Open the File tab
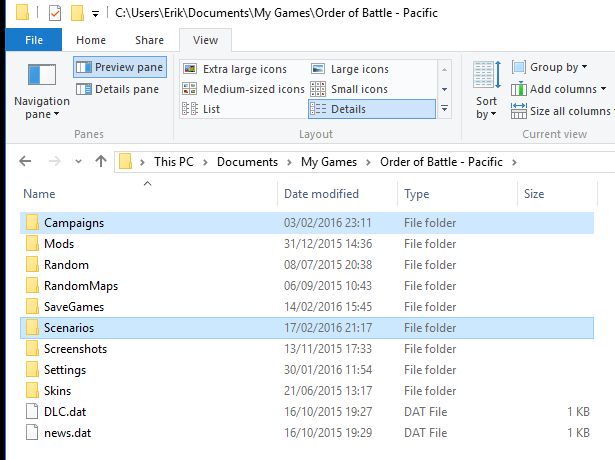The height and width of the screenshot is (460, 615). pos(34,40)
